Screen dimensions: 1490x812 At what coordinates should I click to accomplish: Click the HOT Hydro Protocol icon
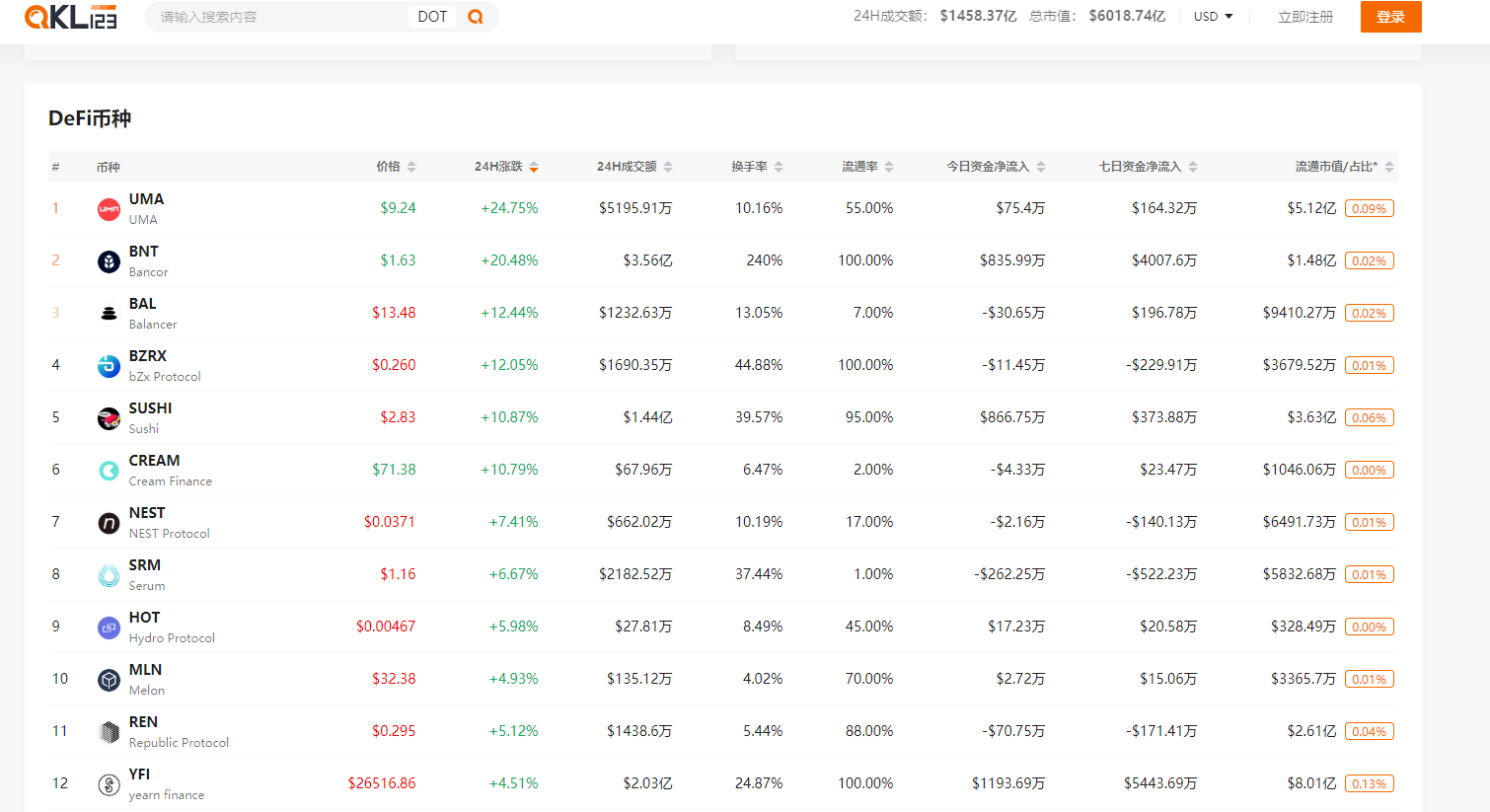tap(109, 627)
